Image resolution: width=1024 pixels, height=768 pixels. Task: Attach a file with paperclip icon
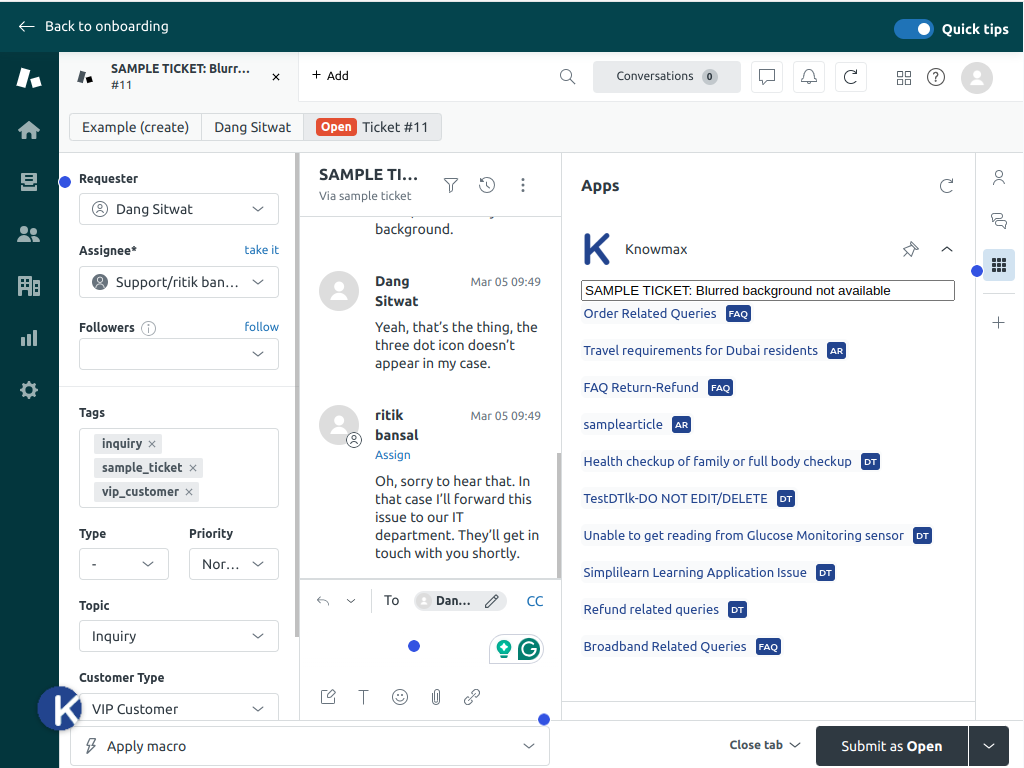436,697
